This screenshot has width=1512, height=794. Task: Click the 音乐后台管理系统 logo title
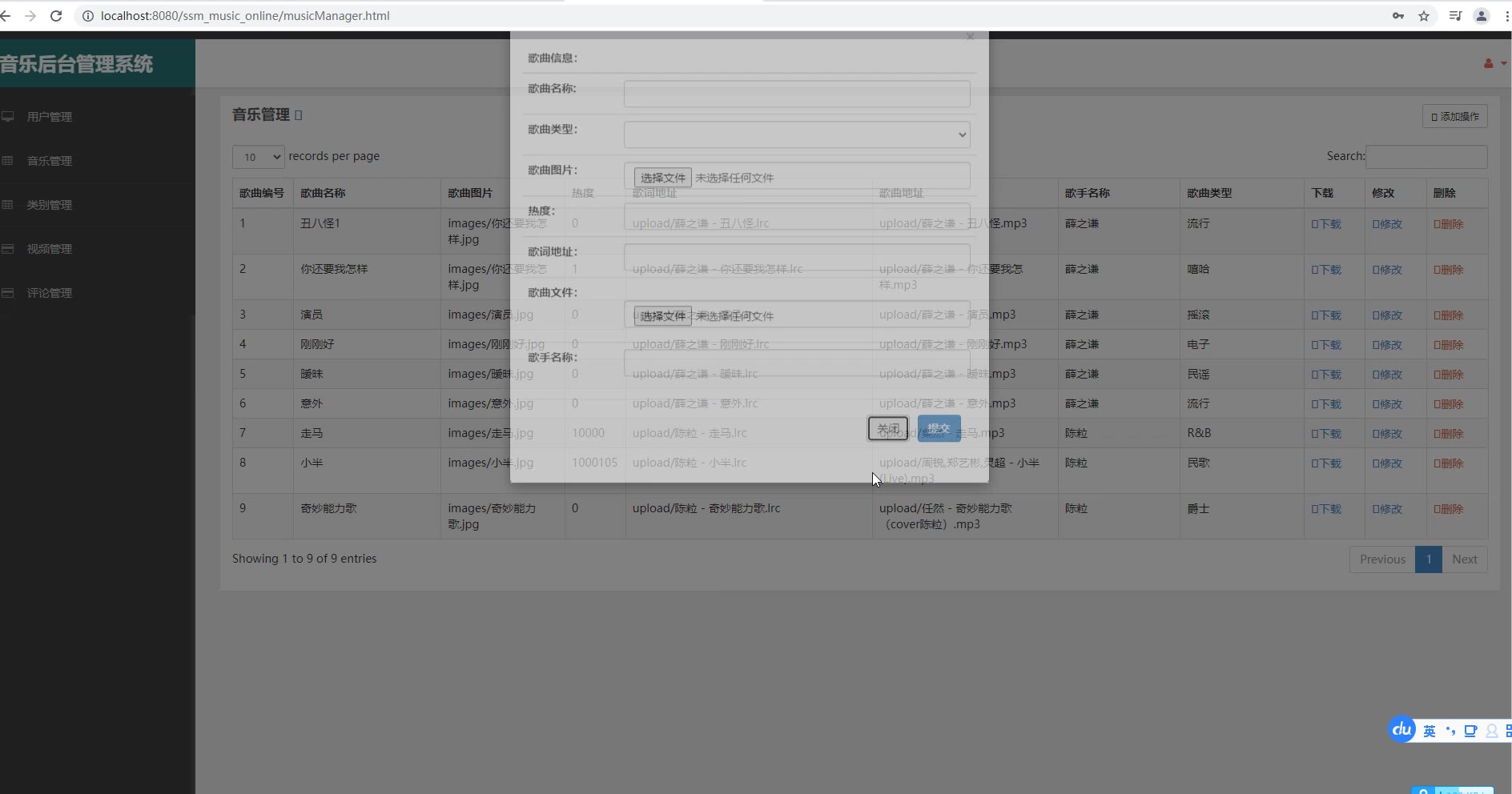(77, 64)
